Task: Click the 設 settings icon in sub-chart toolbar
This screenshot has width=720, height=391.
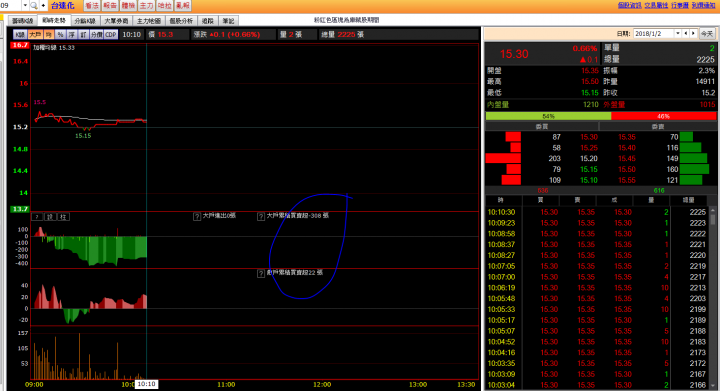Action: (51, 217)
